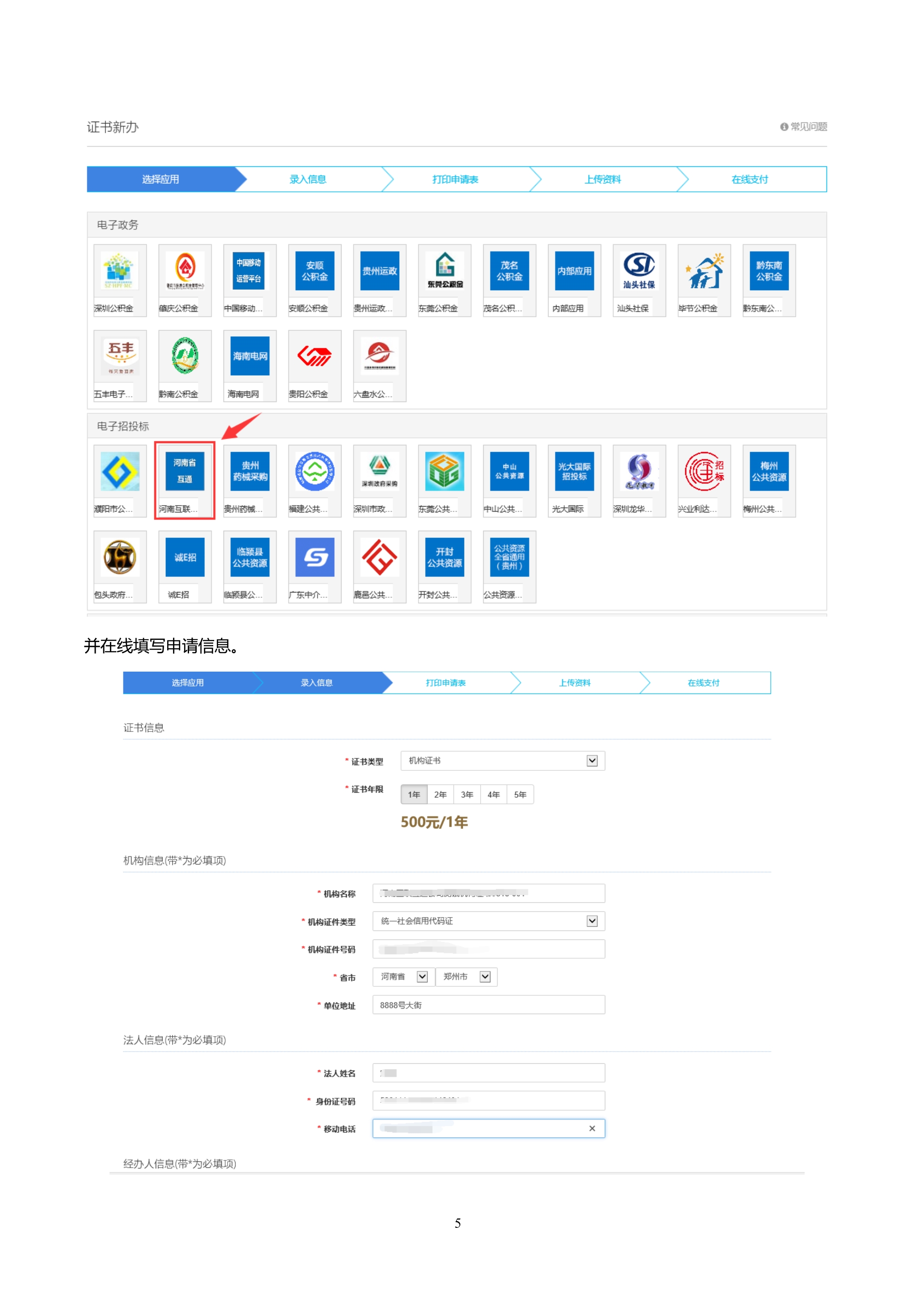The height and width of the screenshot is (1307, 924).
Task: Pick the 鹿邑公共资源 icon
Action: click(380, 567)
